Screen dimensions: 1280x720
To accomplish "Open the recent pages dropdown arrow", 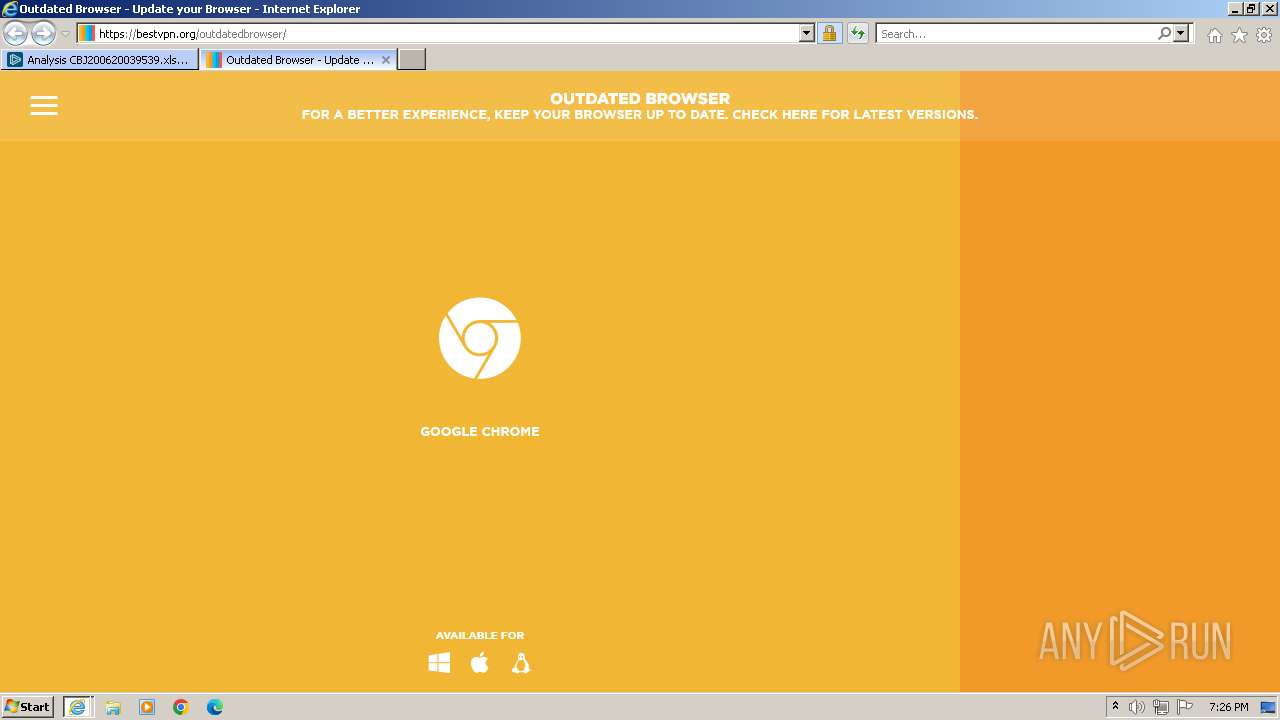I will pyautogui.click(x=66, y=34).
